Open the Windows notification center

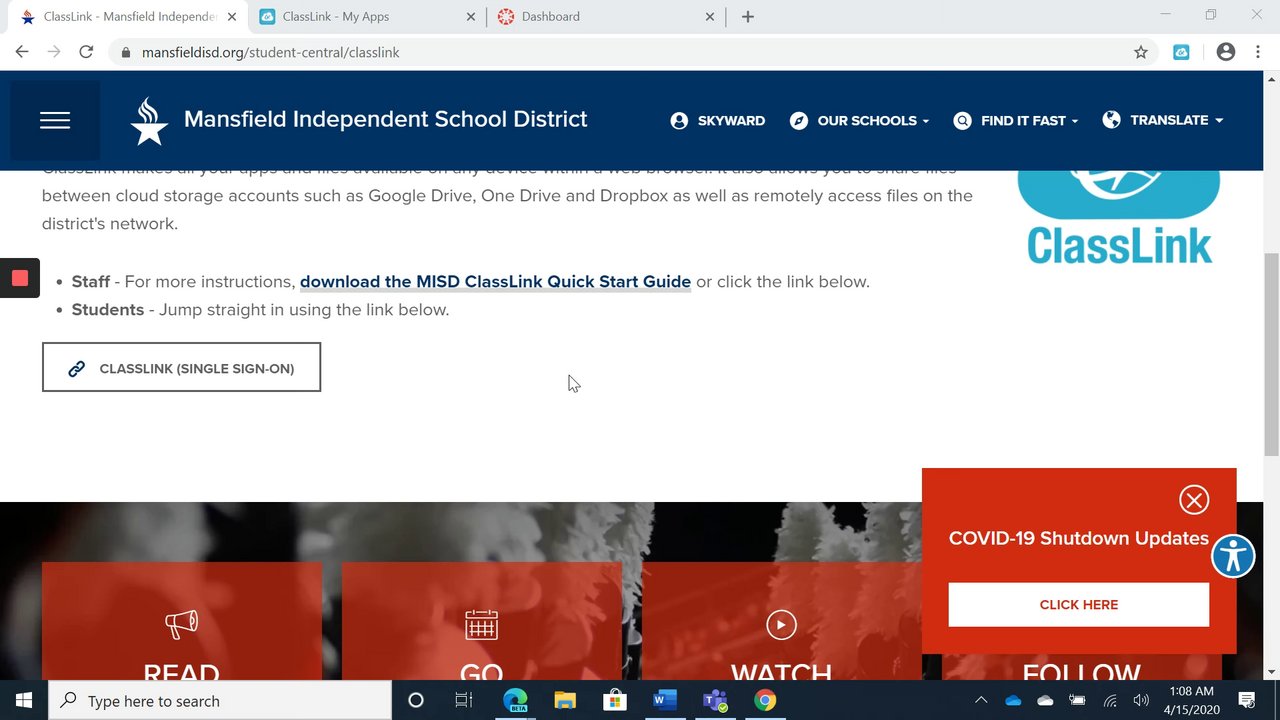tap(1247, 701)
